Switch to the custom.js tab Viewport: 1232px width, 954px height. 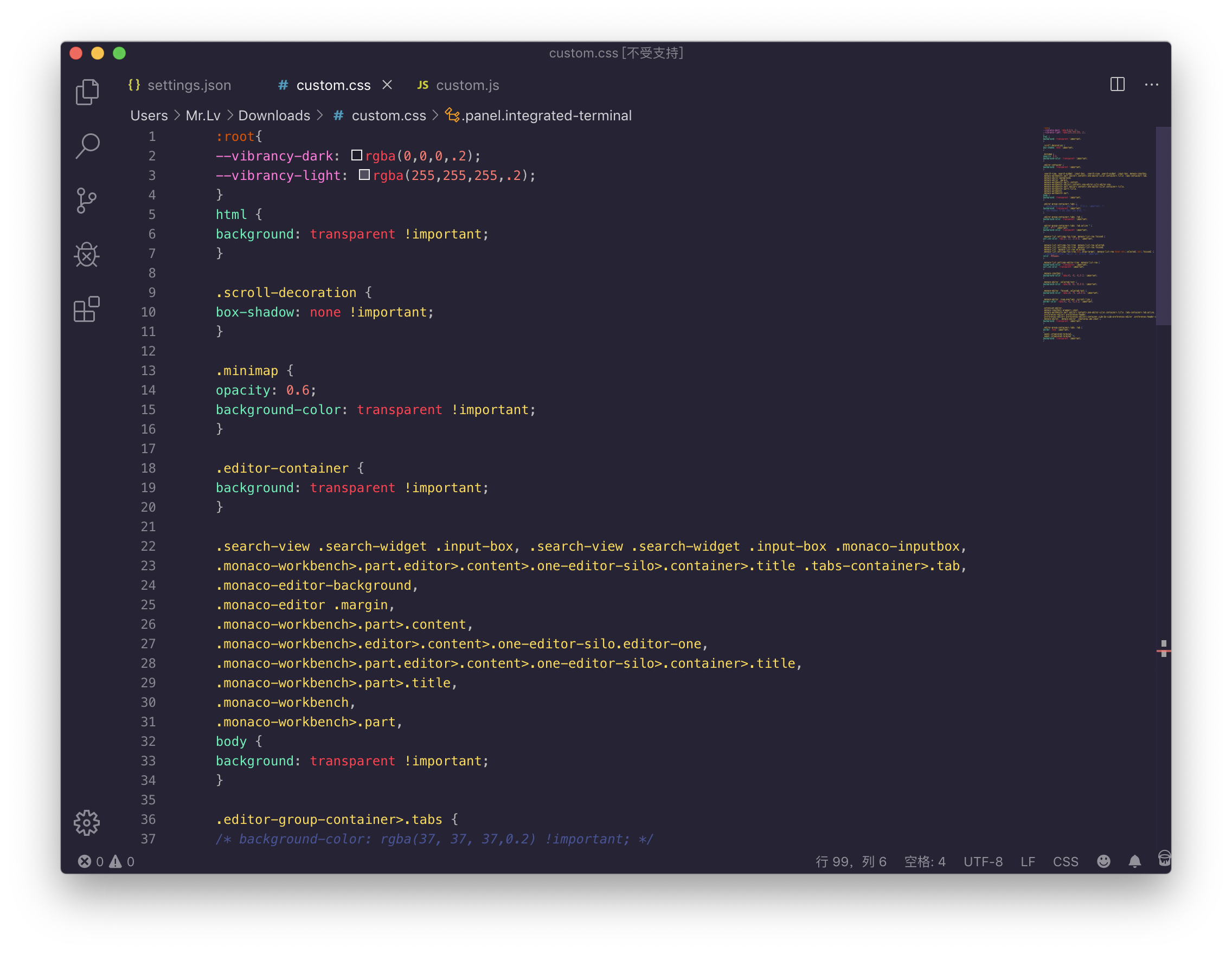[466, 85]
